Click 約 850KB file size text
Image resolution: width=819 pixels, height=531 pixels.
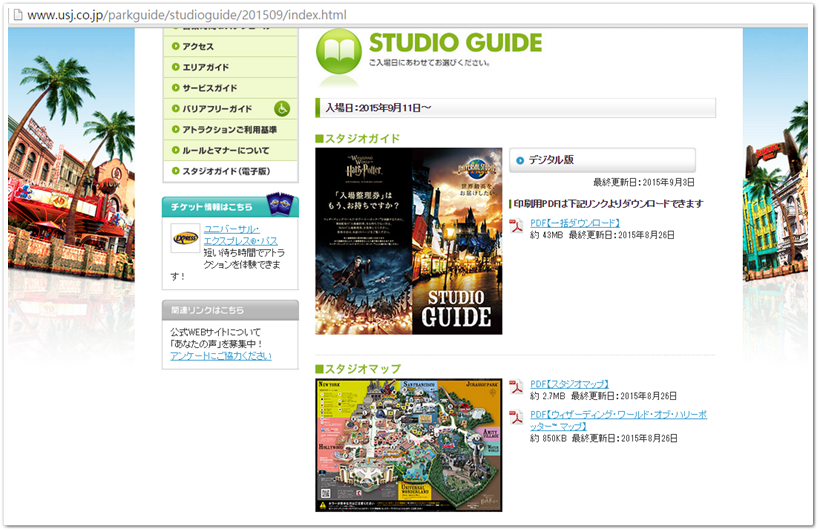click(548, 438)
